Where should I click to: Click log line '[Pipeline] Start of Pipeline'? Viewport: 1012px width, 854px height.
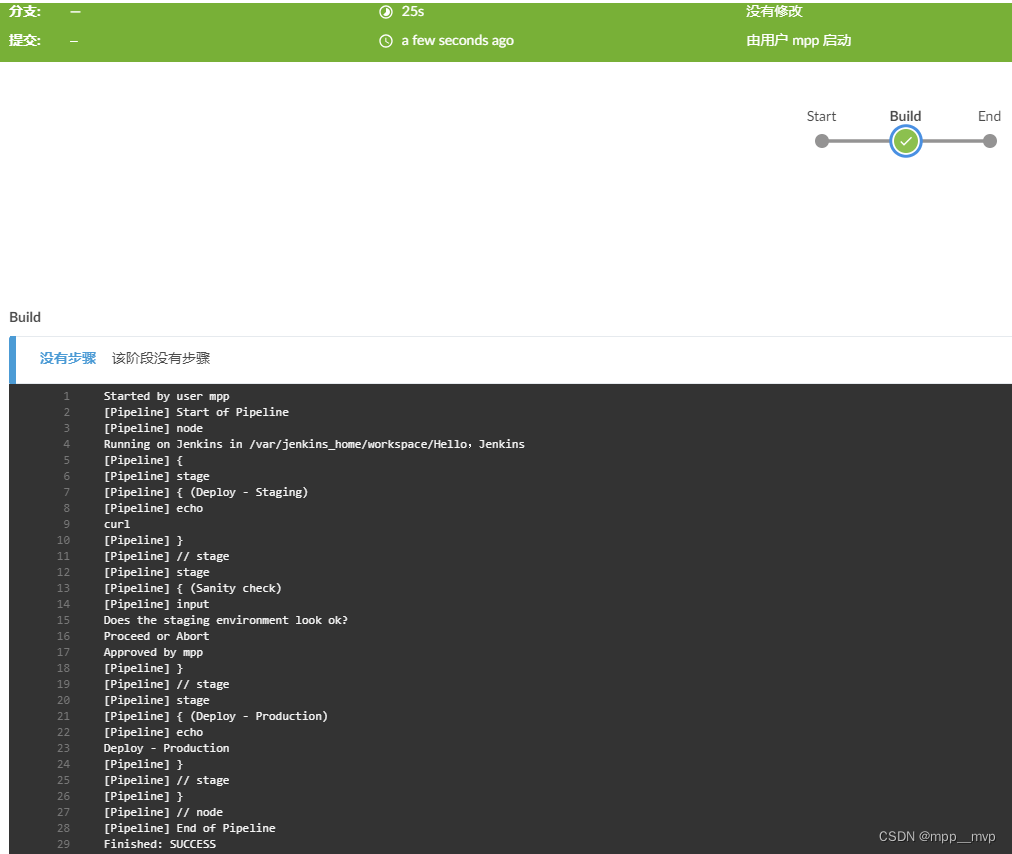click(x=196, y=412)
